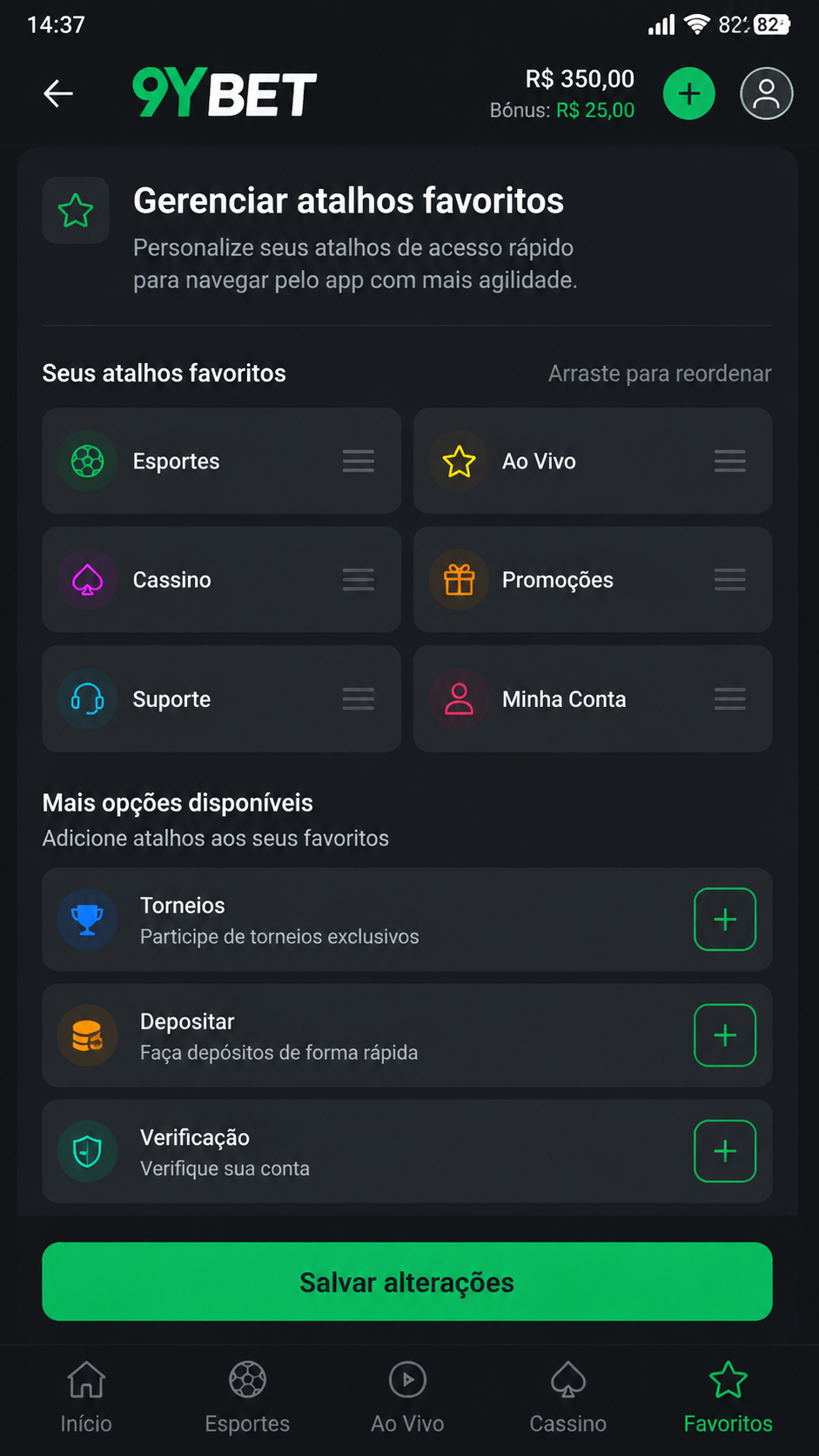
Task: Add Verificação shortcut with plus icon
Action: pos(725,1151)
